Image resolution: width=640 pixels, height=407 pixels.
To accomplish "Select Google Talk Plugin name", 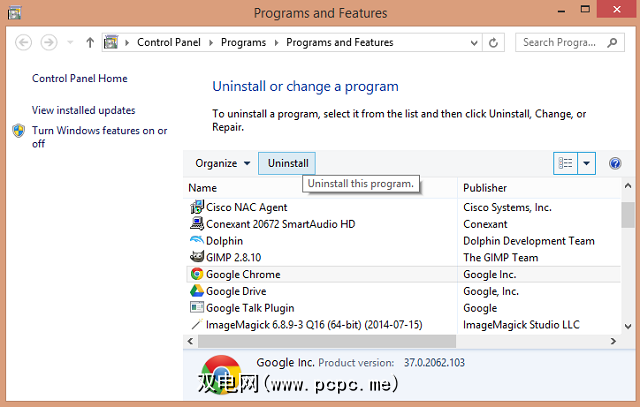I will pyautogui.click(x=250, y=308).
